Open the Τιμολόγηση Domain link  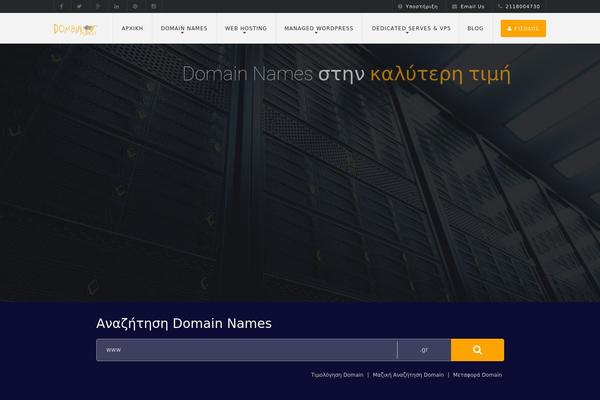click(337, 375)
